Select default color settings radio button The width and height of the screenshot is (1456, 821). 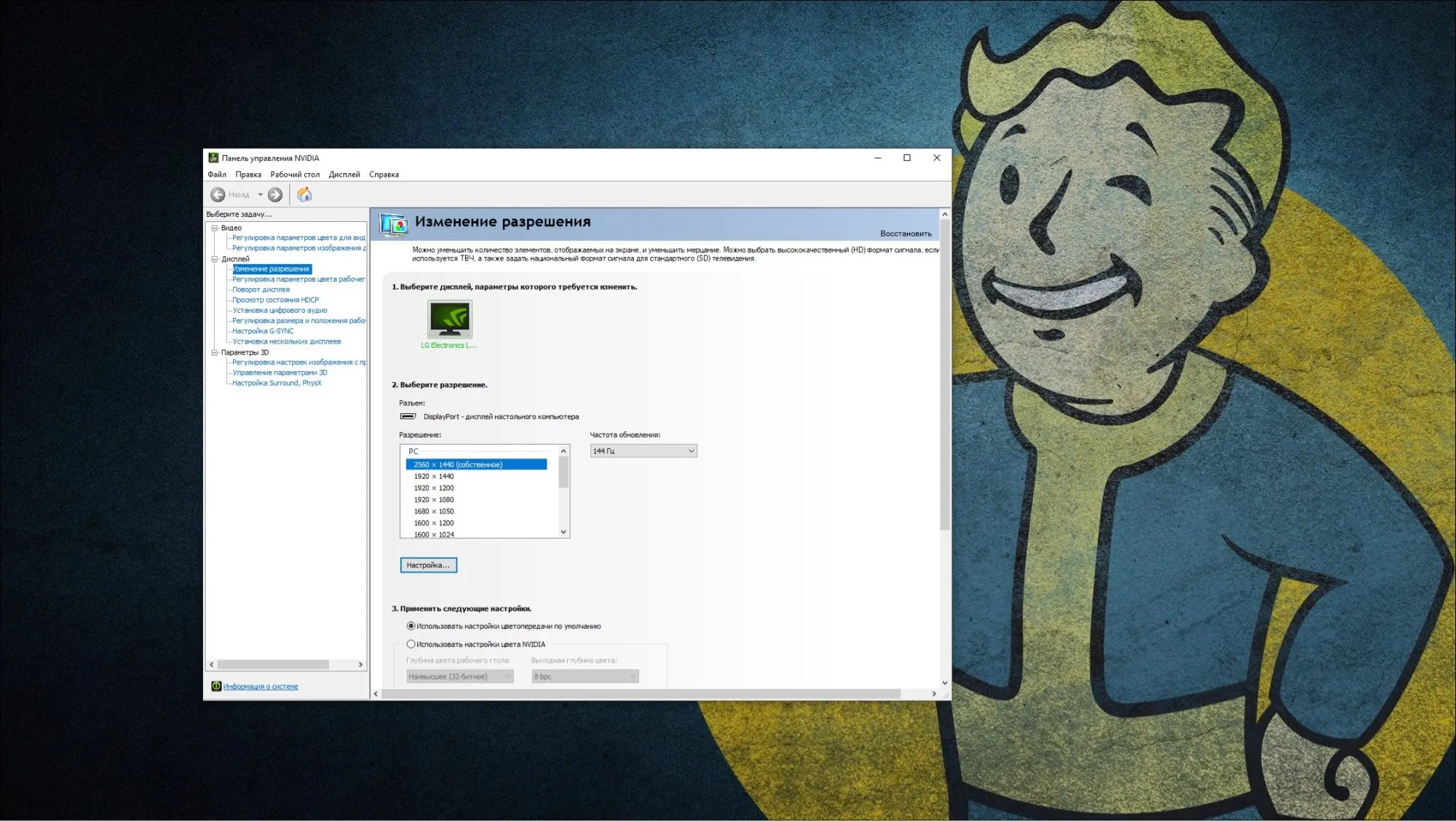tap(411, 626)
